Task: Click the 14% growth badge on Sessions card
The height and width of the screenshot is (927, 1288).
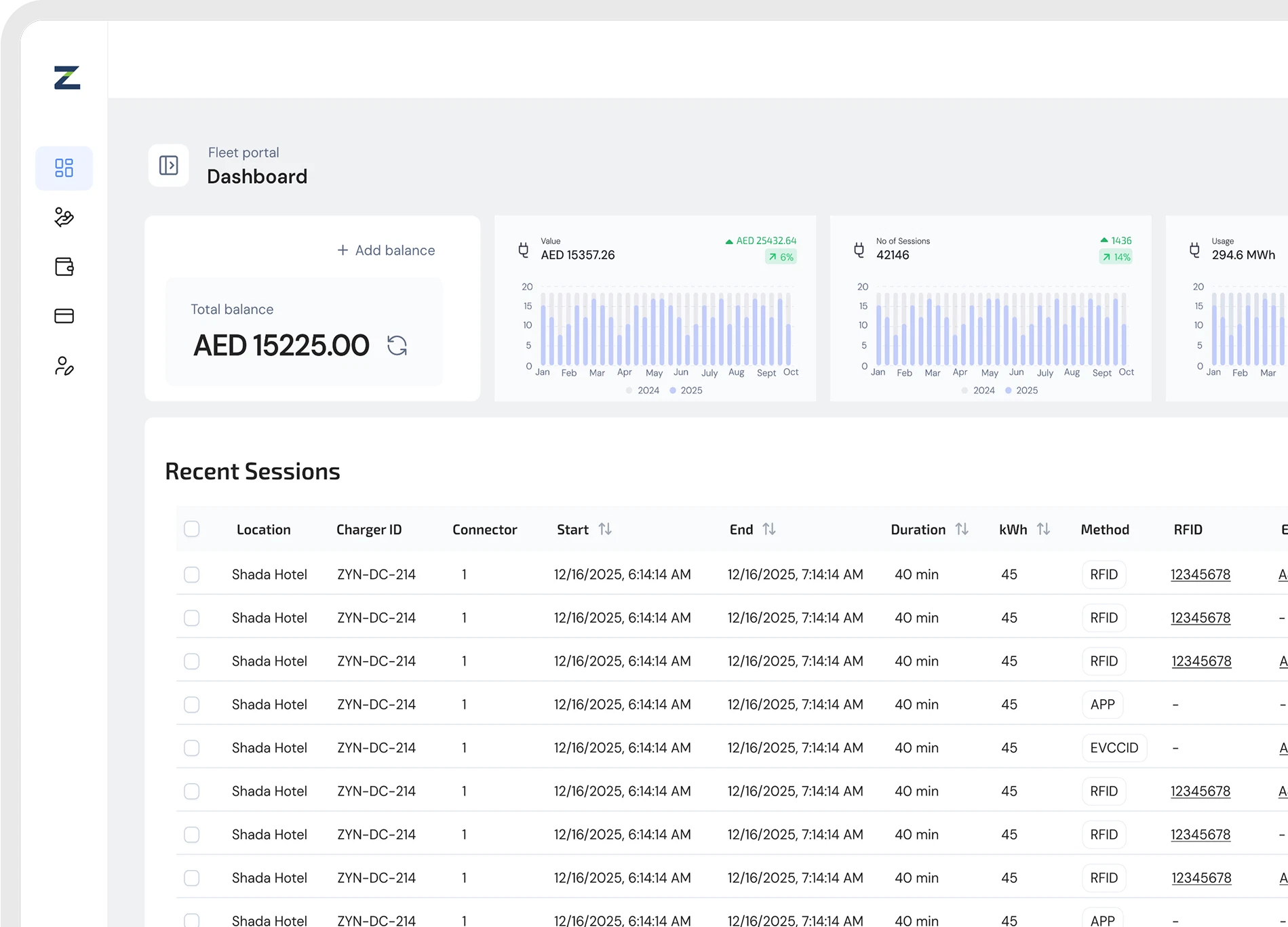Action: 1116,257
